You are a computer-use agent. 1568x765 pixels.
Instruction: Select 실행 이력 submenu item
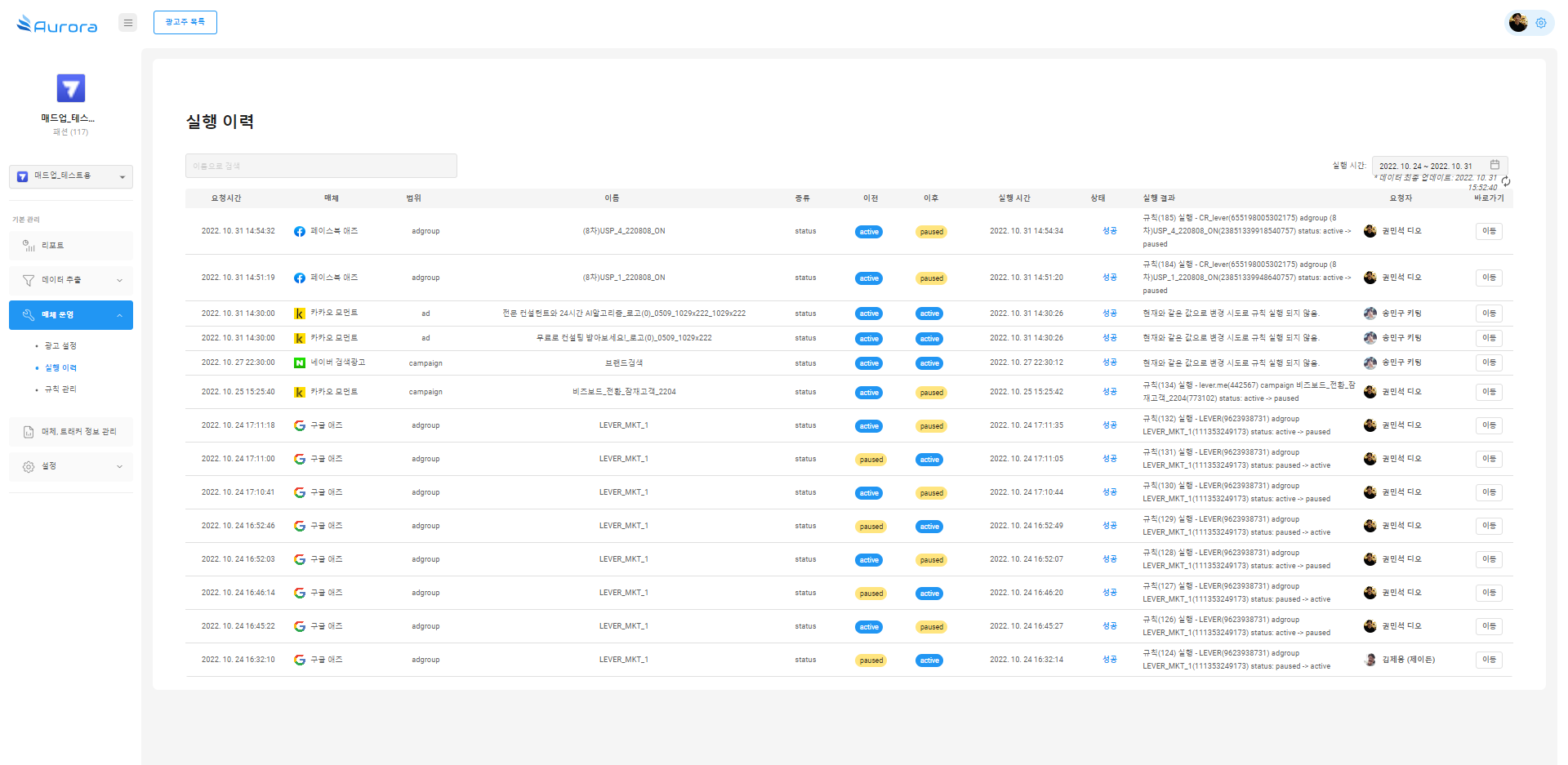point(60,368)
